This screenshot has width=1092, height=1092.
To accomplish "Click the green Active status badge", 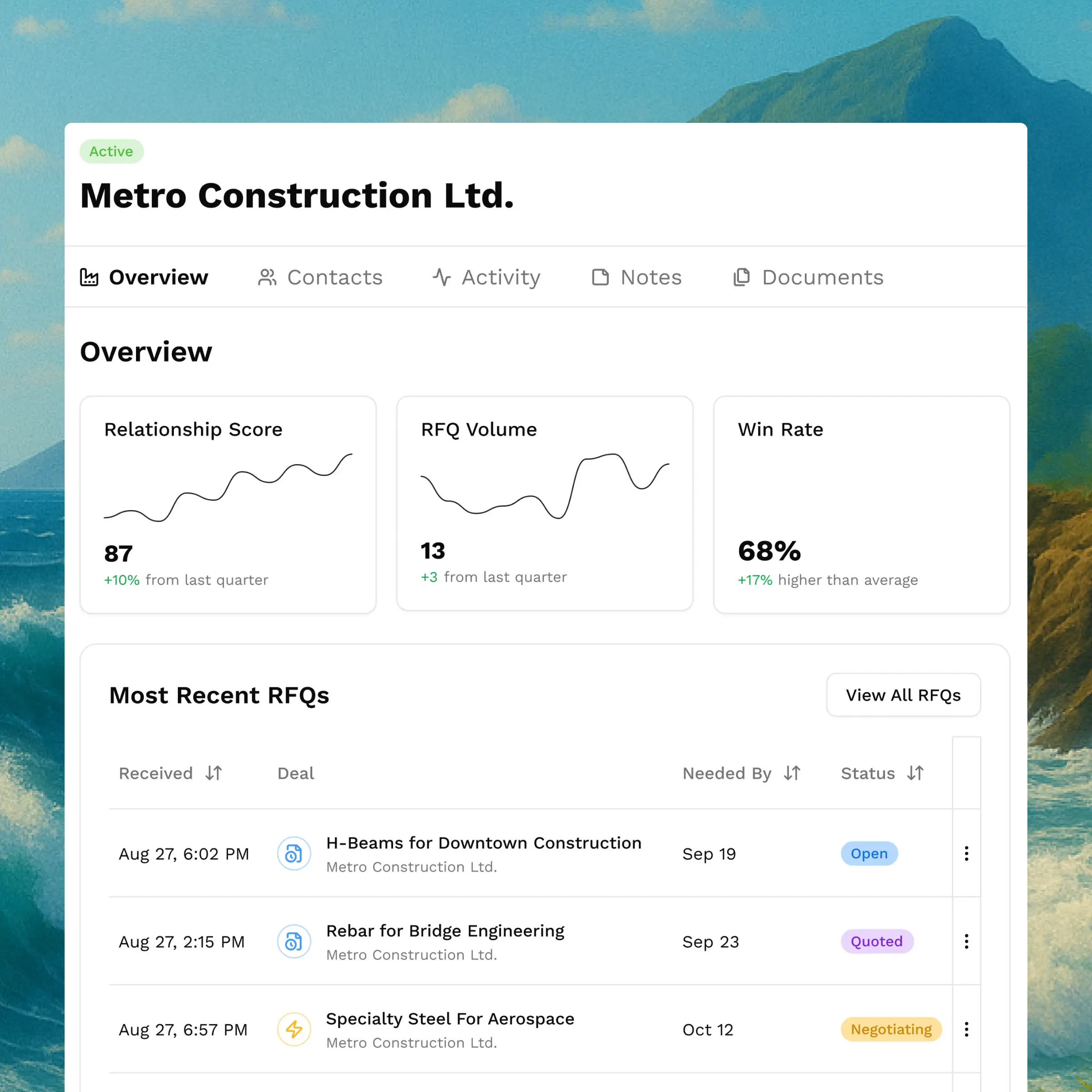I will click(x=111, y=152).
